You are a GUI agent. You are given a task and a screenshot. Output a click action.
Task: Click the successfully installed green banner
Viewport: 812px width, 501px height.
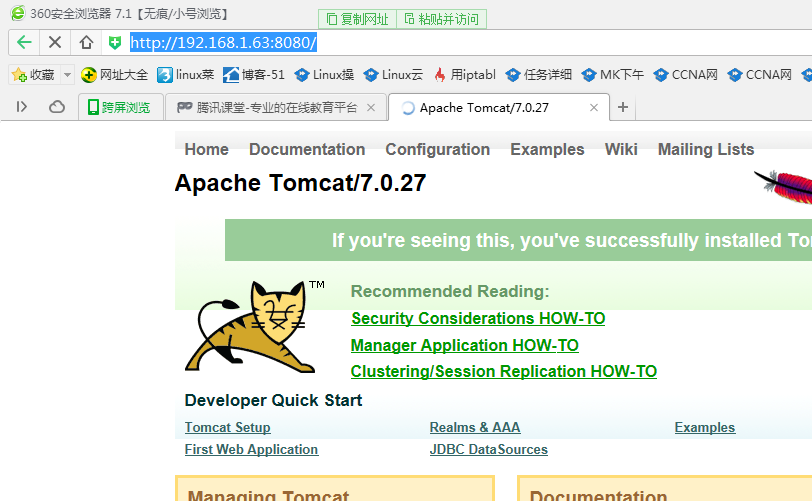pyautogui.click(x=518, y=240)
